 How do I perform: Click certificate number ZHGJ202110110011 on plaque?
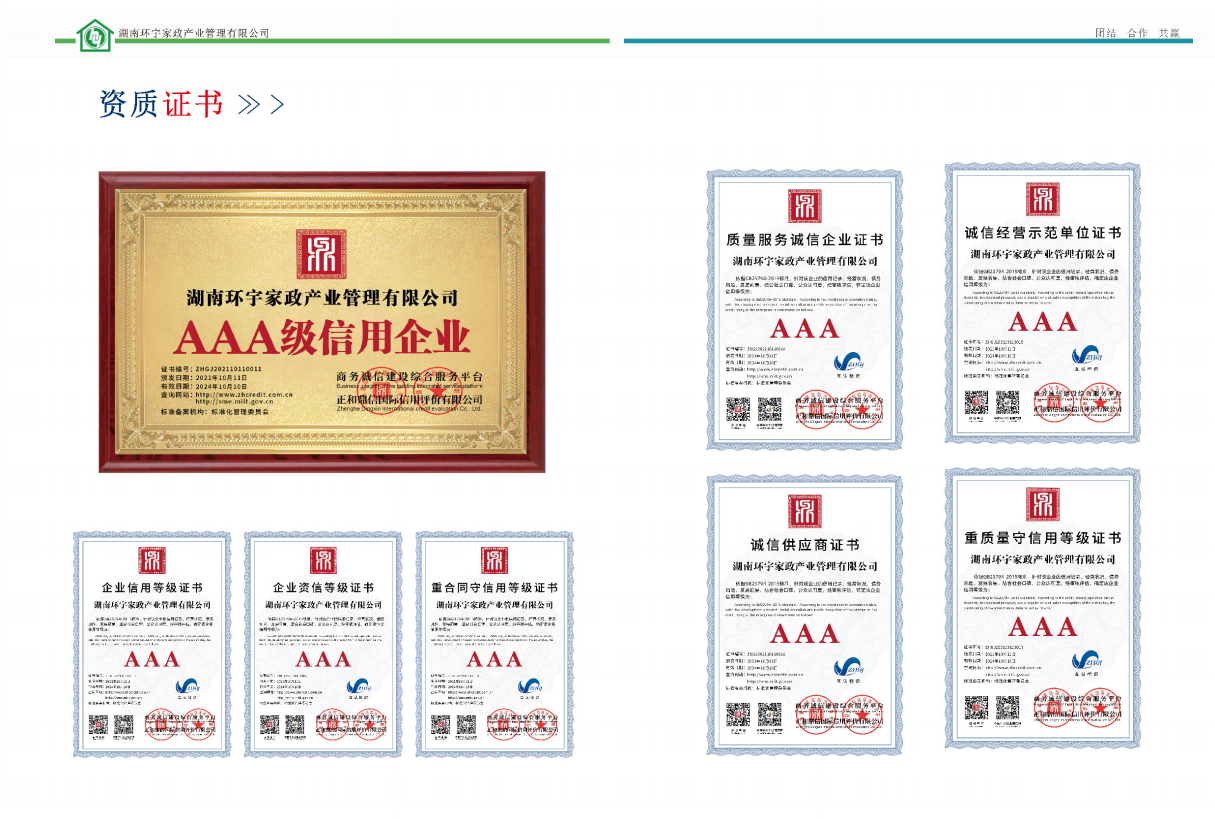227,369
